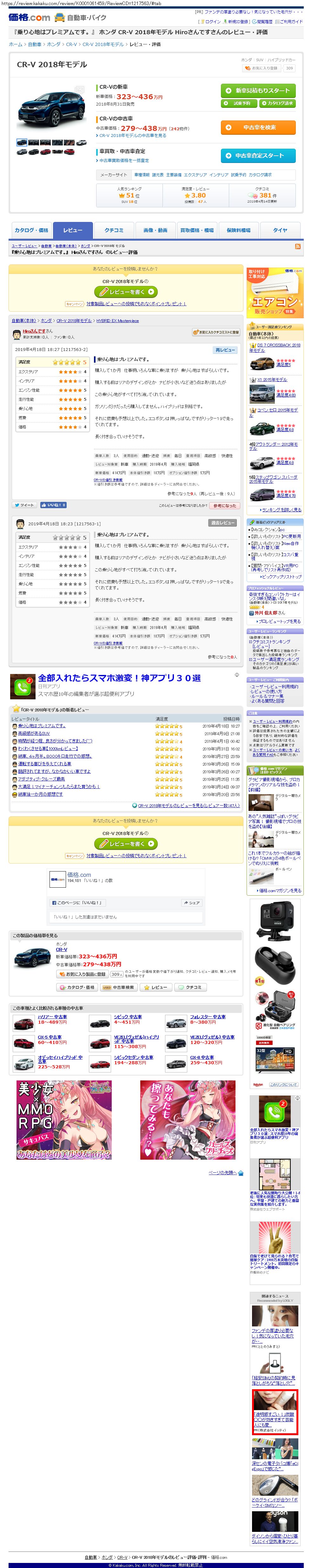Click breadcrumb link CR-V 2018年モデル
This screenshot has width=312, height=1568.
pyautogui.click(x=103, y=44)
